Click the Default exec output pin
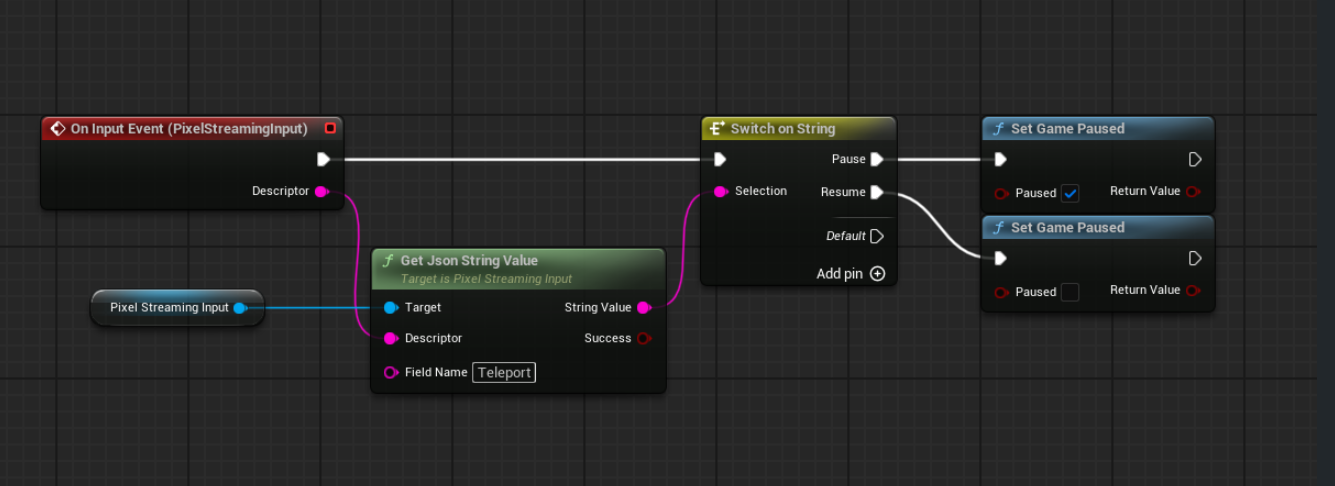 click(877, 236)
